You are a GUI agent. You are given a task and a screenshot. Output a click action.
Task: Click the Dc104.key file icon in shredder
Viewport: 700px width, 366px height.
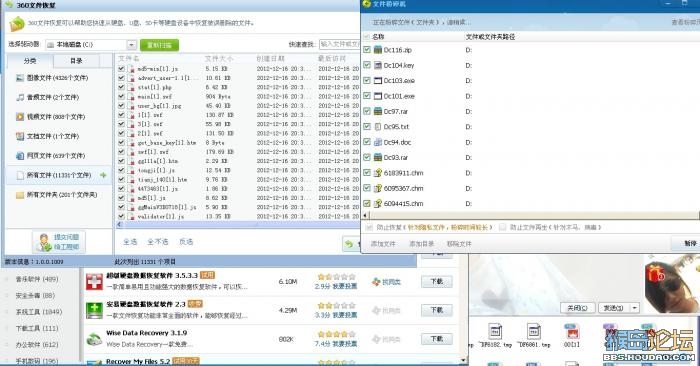point(378,65)
